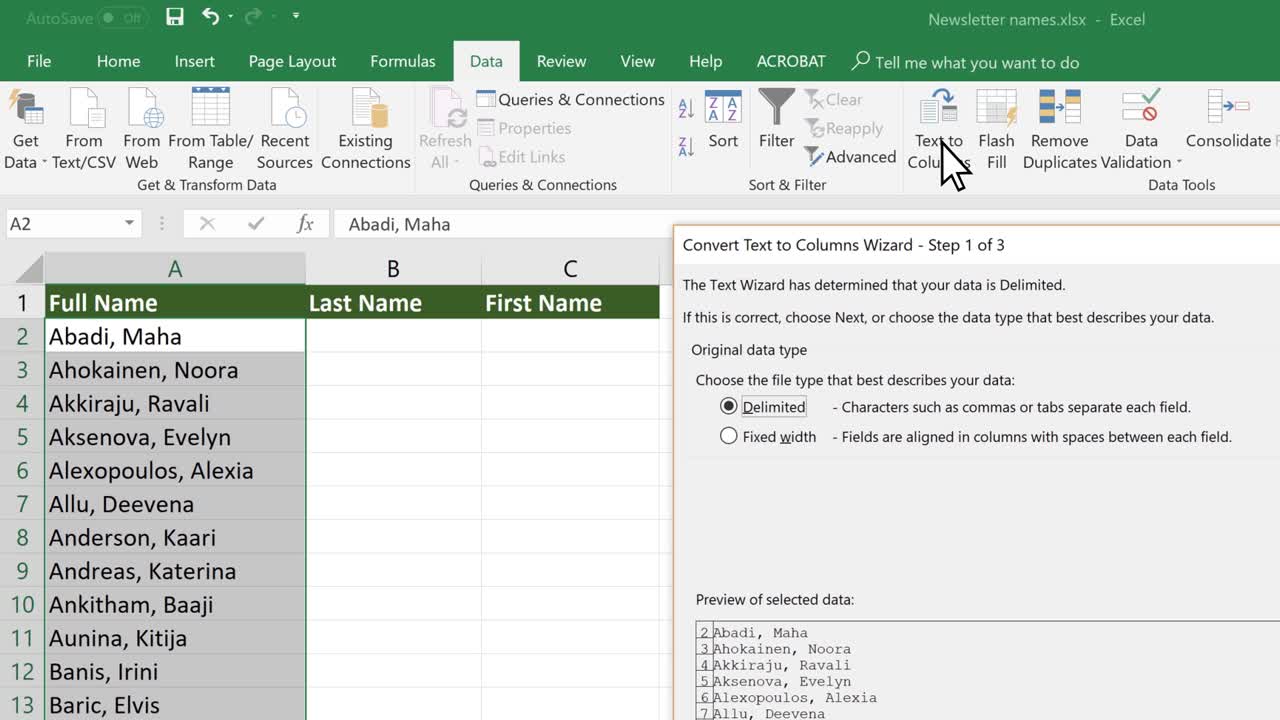
Task: Click the Cancel X in formula bar
Action: [207, 224]
